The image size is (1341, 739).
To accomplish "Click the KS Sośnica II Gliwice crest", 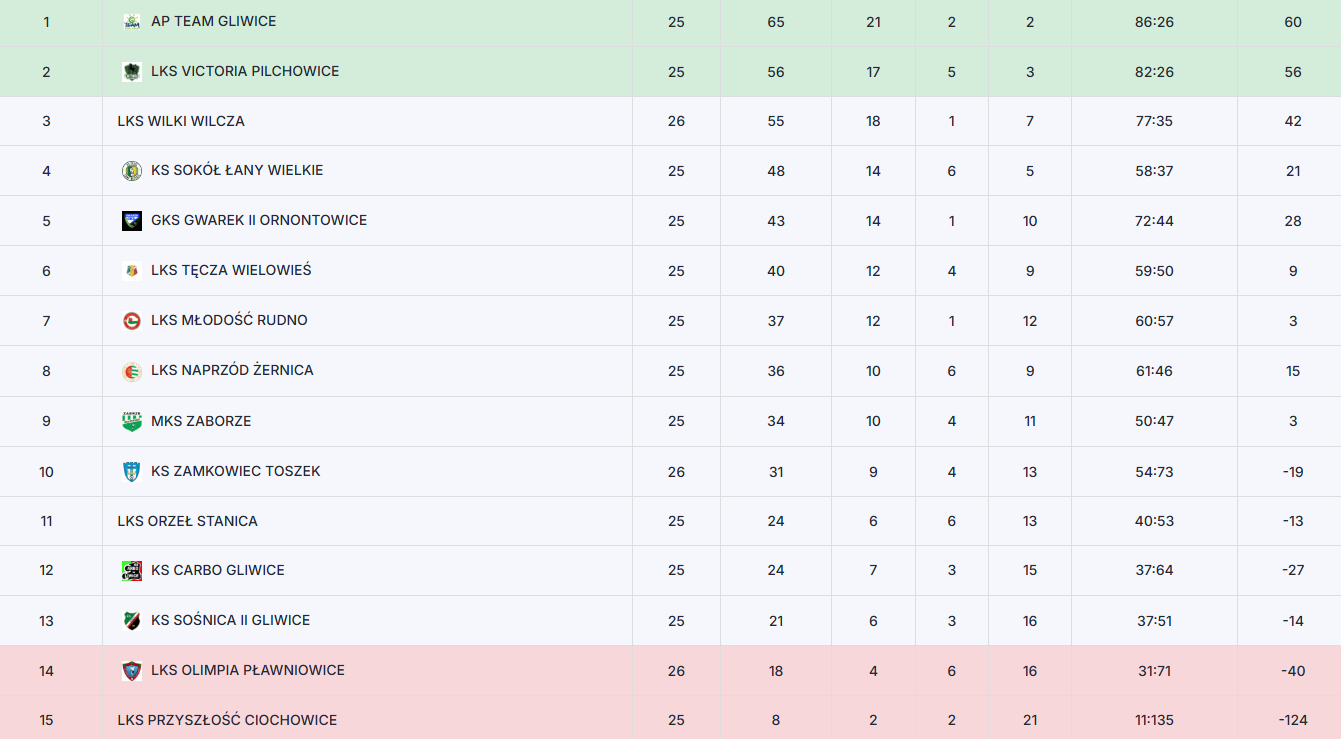I will coord(131,621).
